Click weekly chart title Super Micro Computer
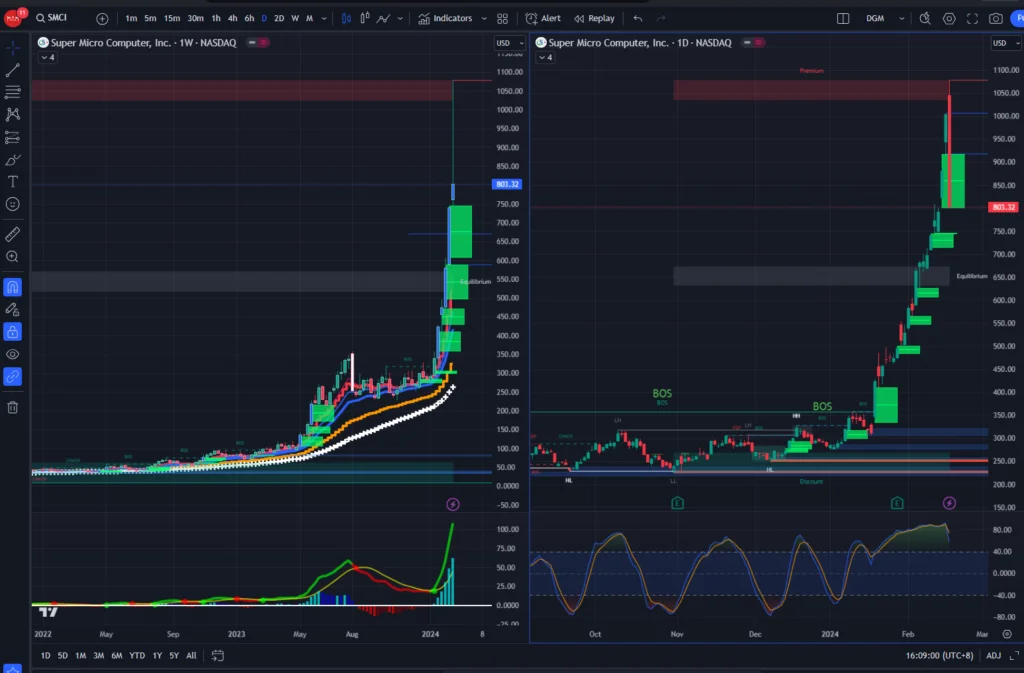This screenshot has height=673, width=1024. (143, 42)
